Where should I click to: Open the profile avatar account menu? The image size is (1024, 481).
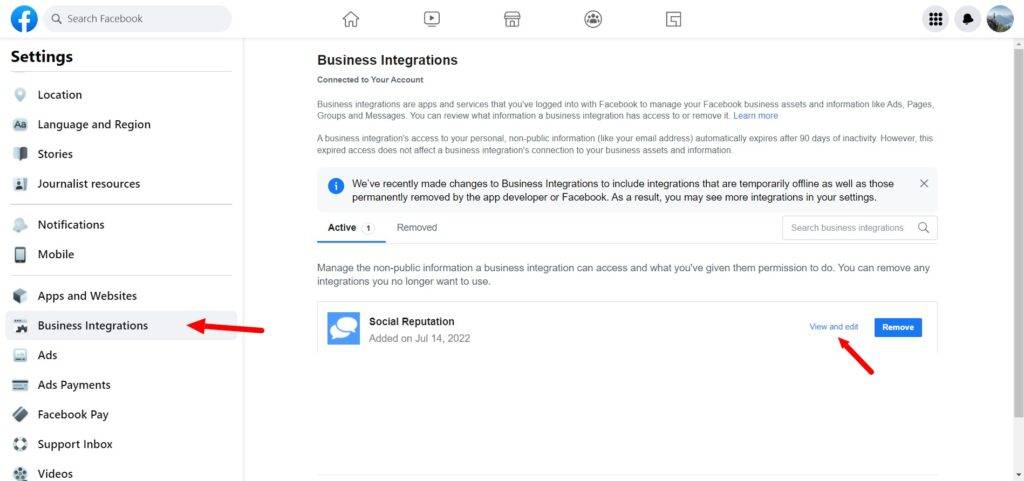pos(999,19)
